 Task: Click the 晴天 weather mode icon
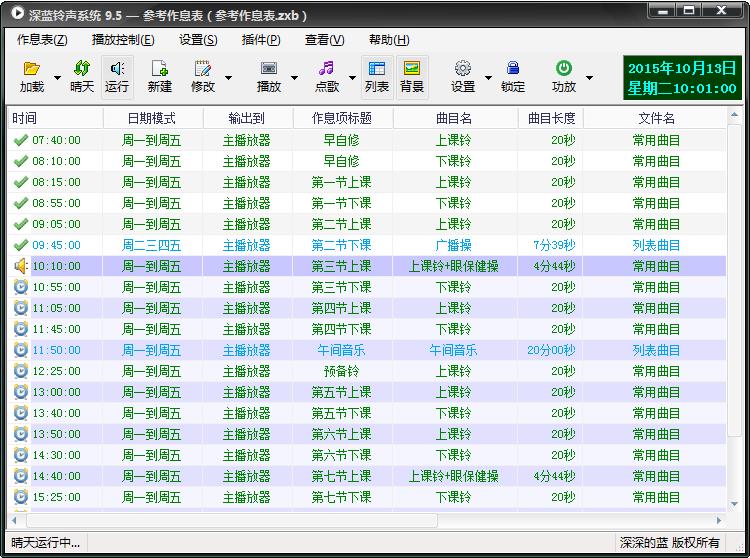tap(82, 69)
